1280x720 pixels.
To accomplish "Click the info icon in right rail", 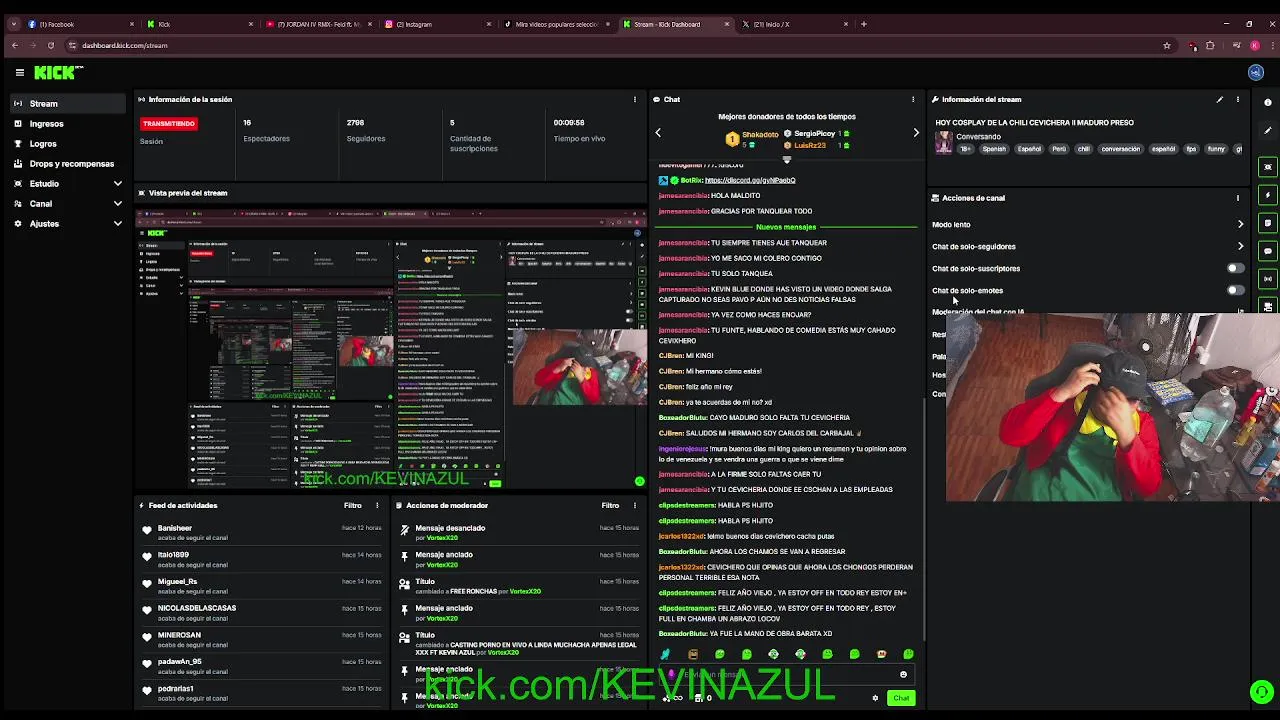I will pos(1268,102).
